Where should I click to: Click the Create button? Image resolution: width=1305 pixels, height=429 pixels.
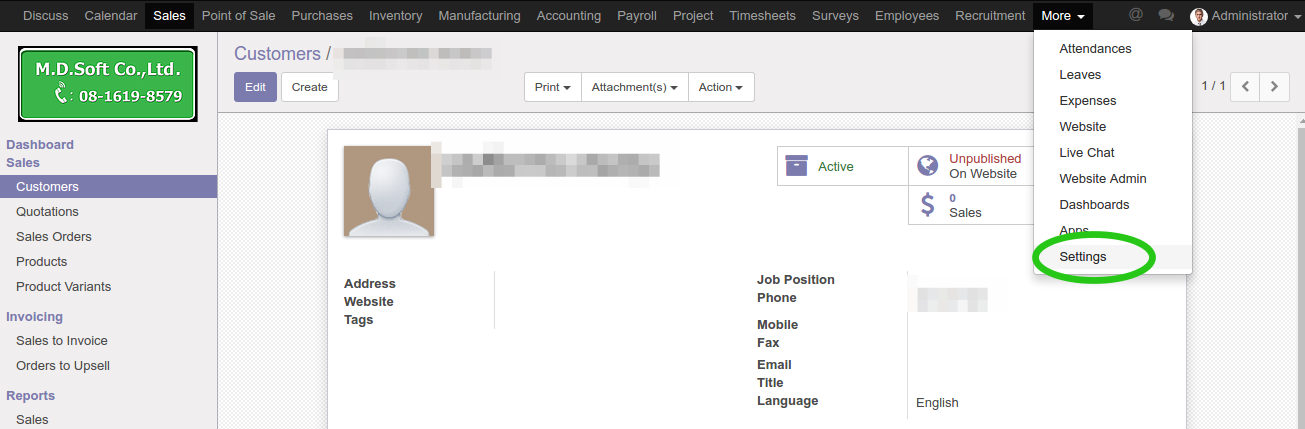[x=309, y=87]
